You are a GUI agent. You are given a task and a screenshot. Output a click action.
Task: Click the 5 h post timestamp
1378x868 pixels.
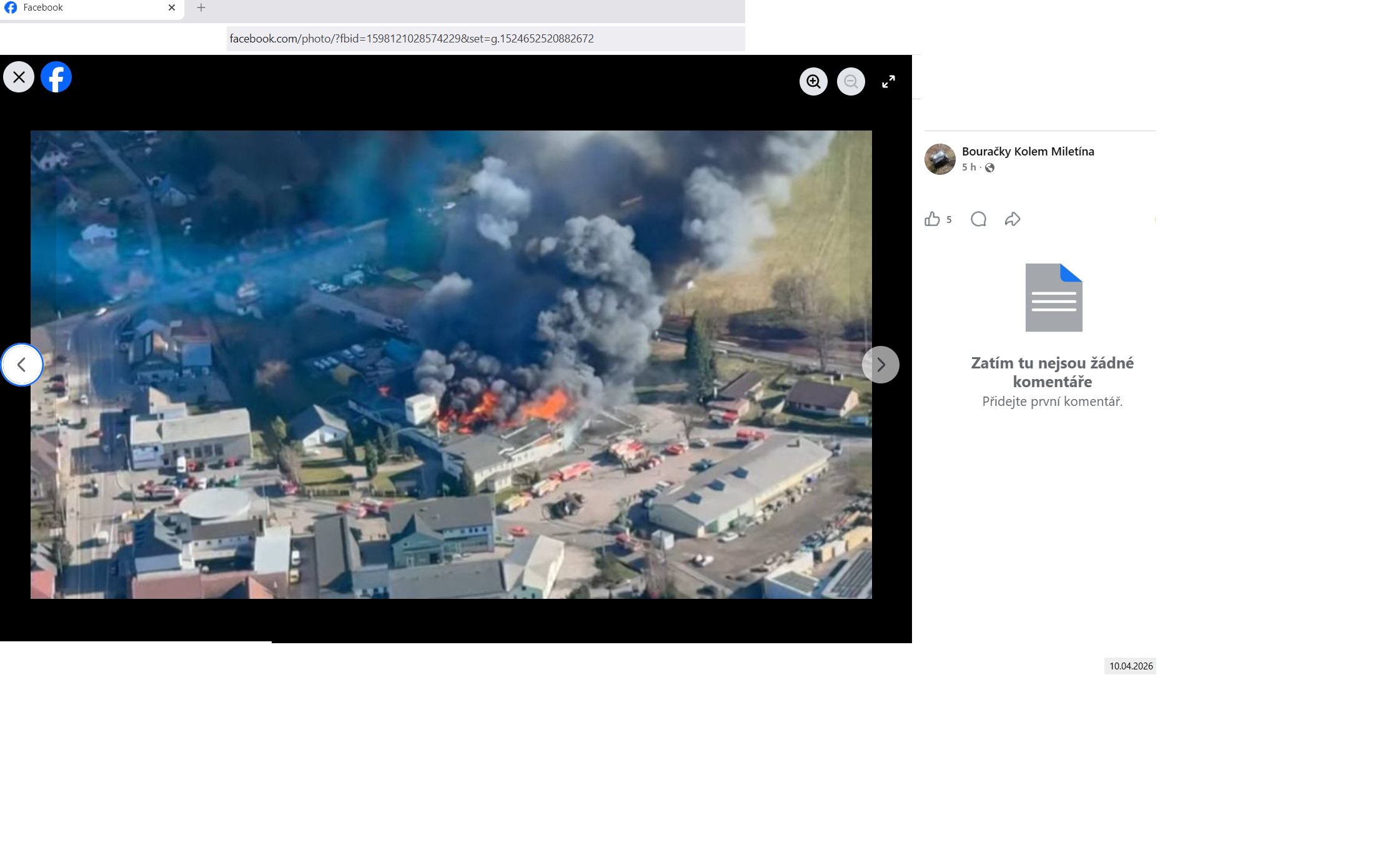[968, 167]
